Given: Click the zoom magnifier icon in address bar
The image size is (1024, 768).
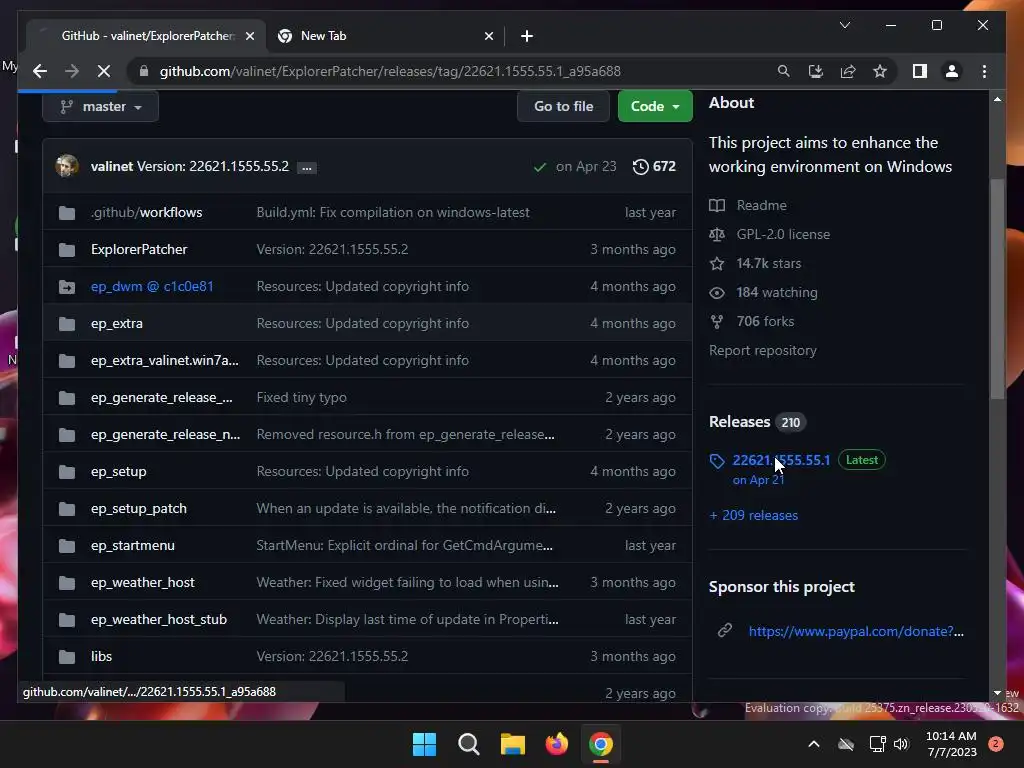Looking at the screenshot, I should coord(783,71).
